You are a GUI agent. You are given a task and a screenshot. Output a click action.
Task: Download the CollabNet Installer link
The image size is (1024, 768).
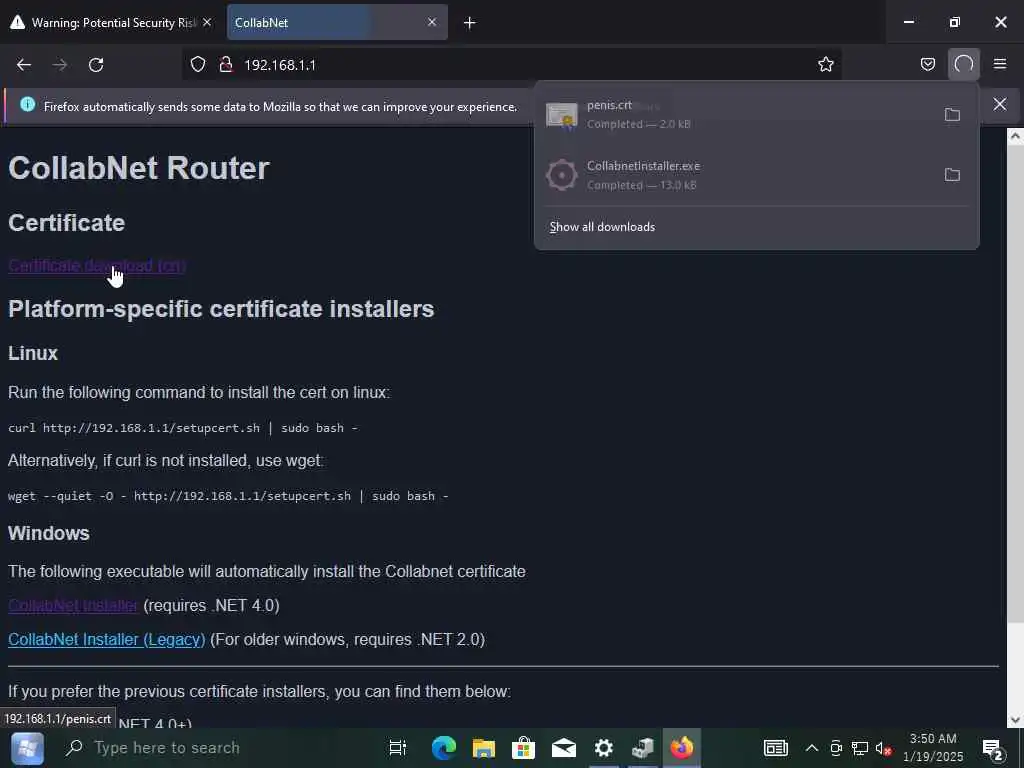coord(72,605)
